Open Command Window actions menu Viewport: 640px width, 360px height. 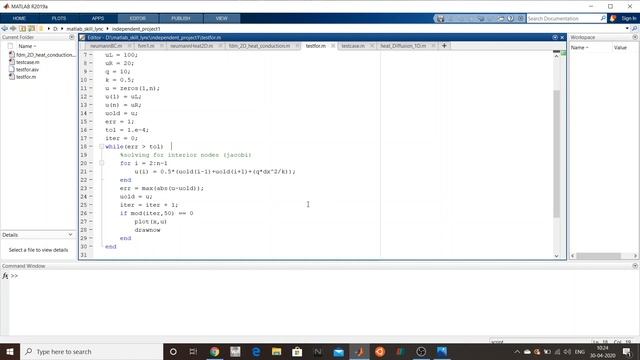point(635,266)
